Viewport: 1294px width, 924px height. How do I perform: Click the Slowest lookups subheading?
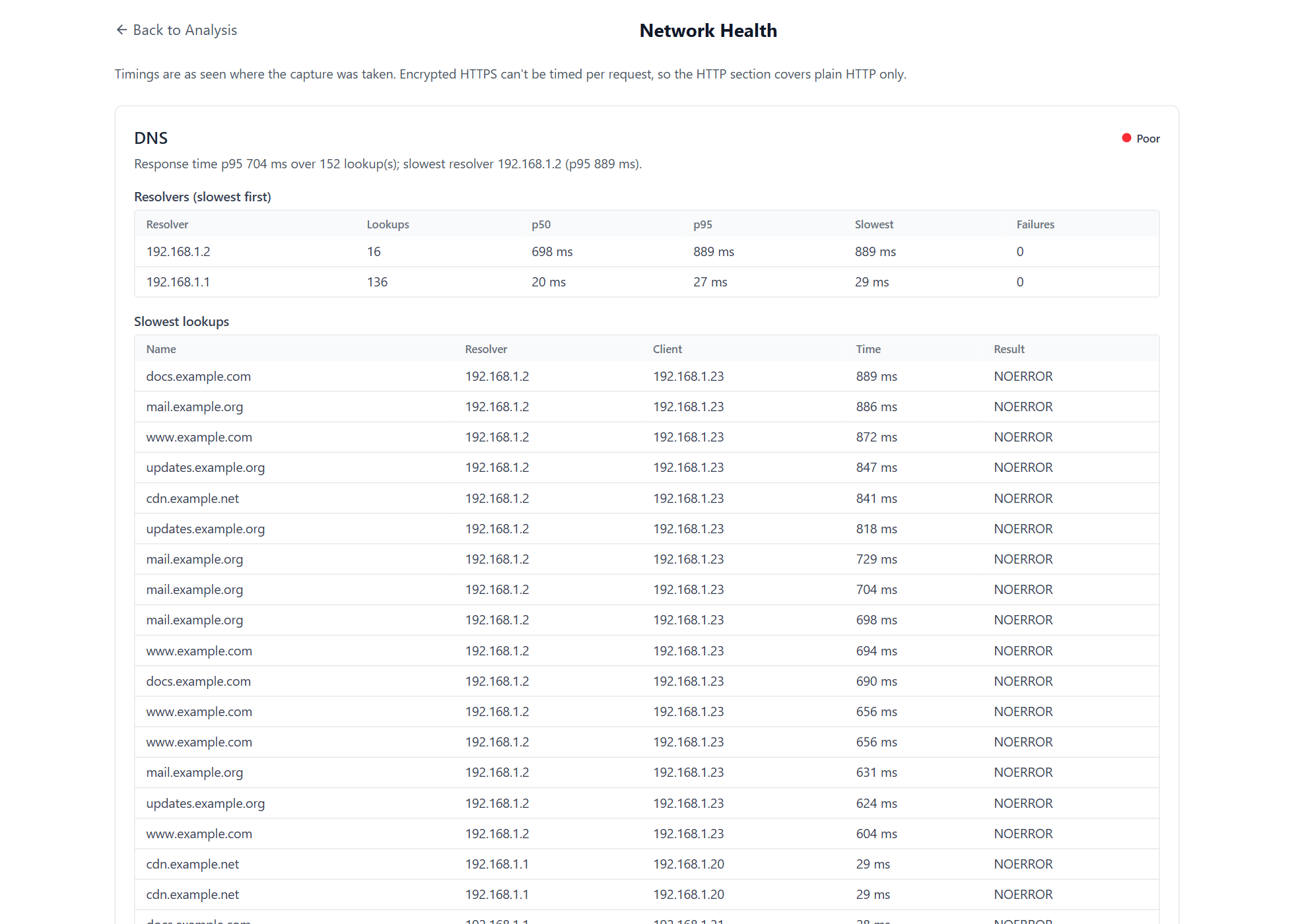click(x=182, y=321)
